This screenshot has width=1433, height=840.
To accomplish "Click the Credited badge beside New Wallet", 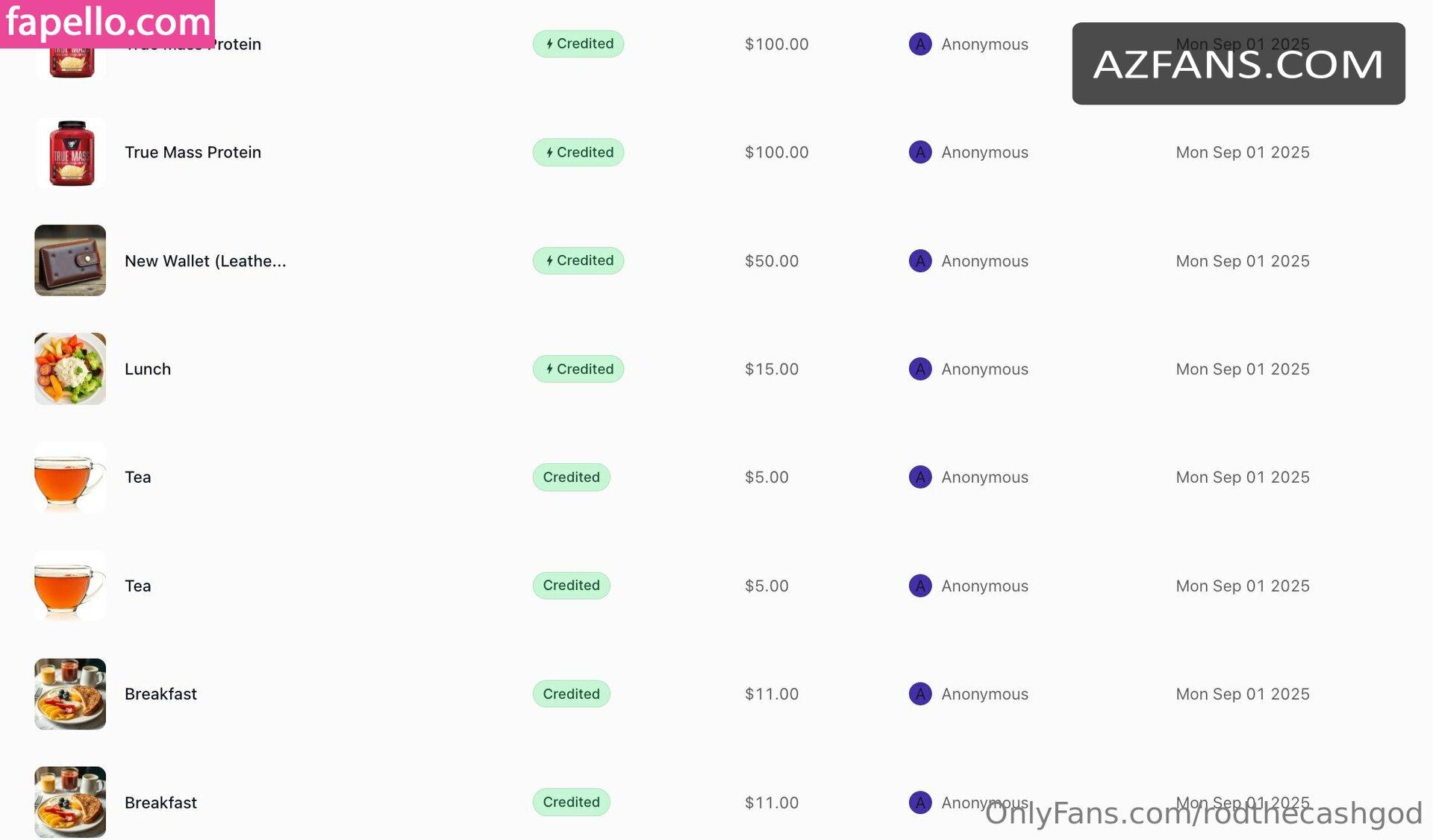I will coord(578,260).
